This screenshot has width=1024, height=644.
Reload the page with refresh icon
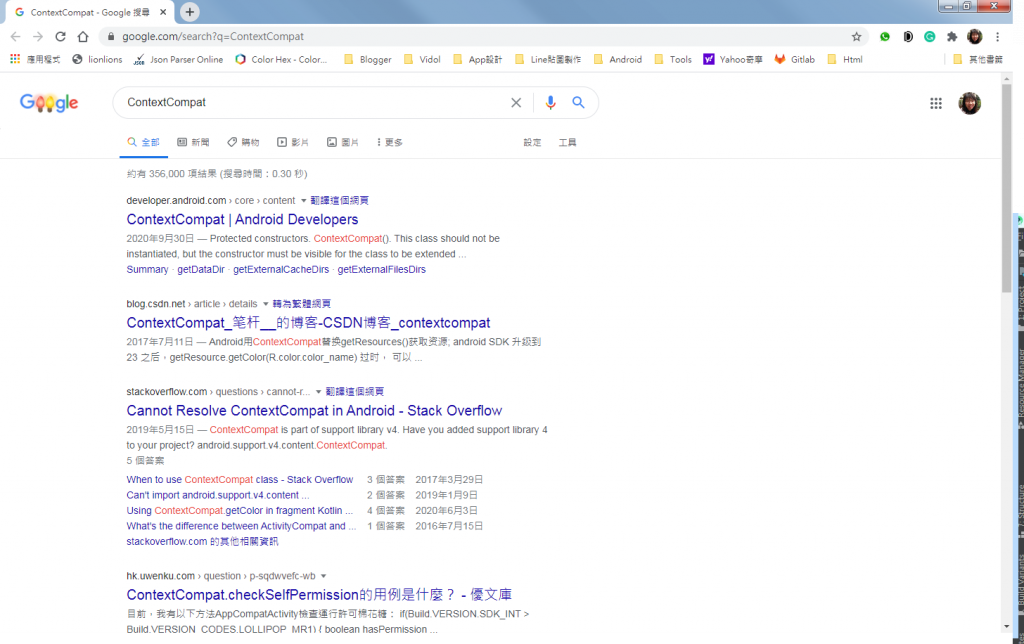(x=60, y=37)
